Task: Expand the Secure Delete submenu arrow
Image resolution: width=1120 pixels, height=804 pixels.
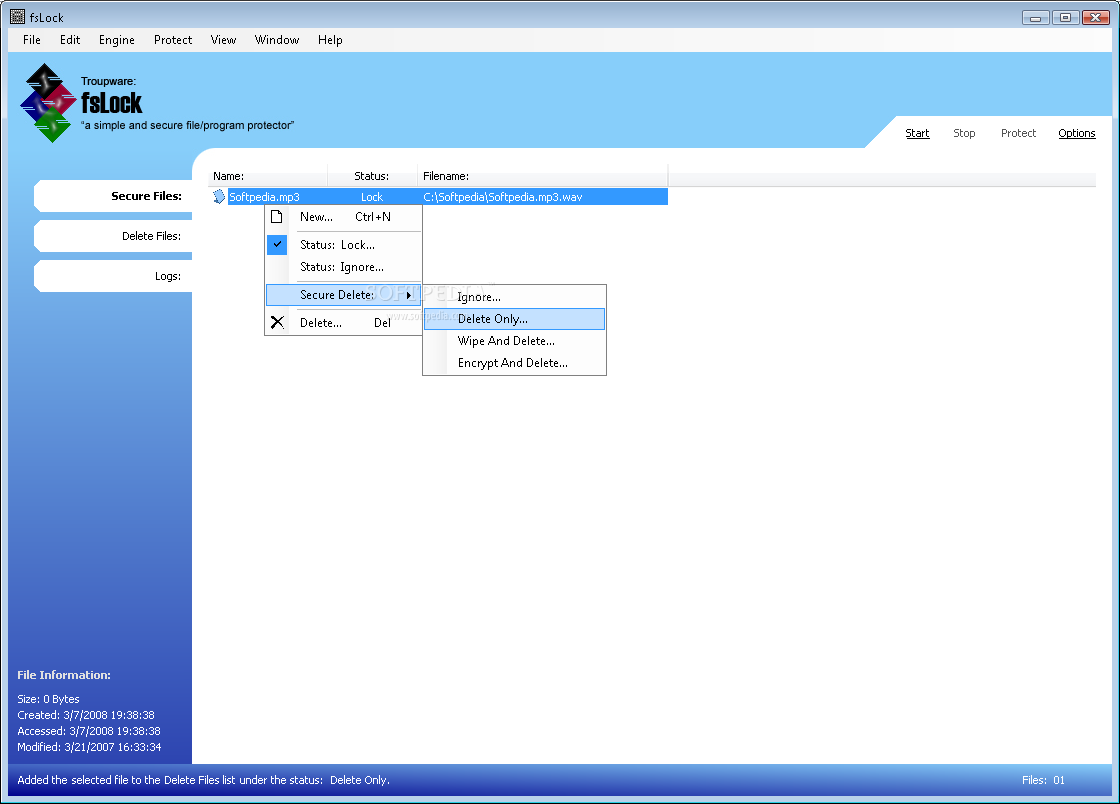Action: click(409, 295)
